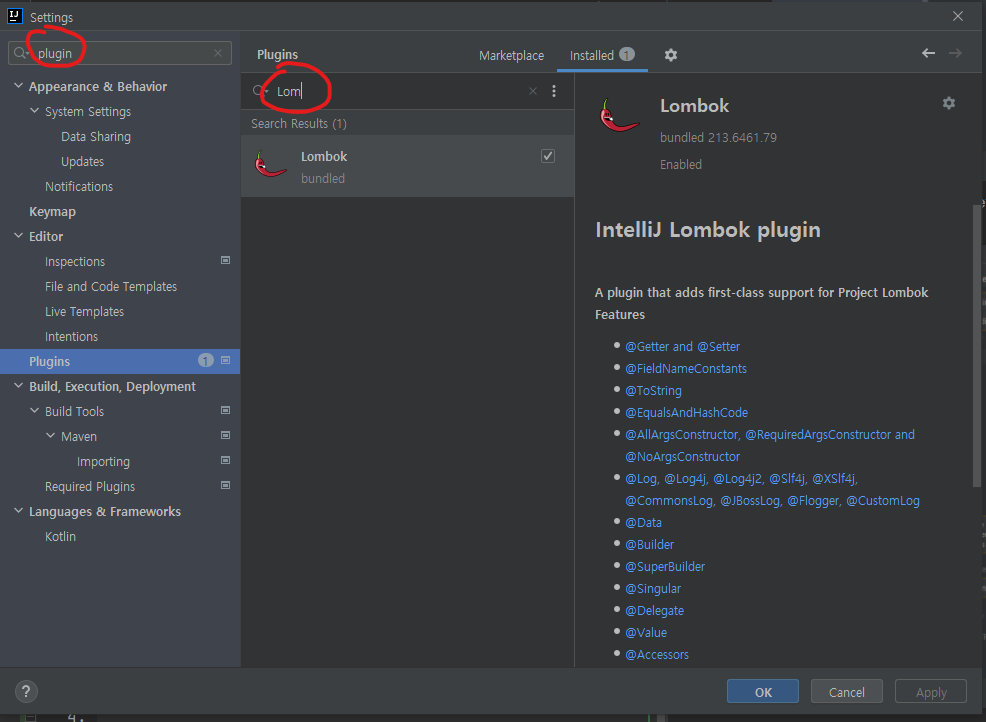Viewport: 986px width, 722px height.
Task: Click project-level icon next to Inspections
Action: pyautogui.click(x=225, y=260)
